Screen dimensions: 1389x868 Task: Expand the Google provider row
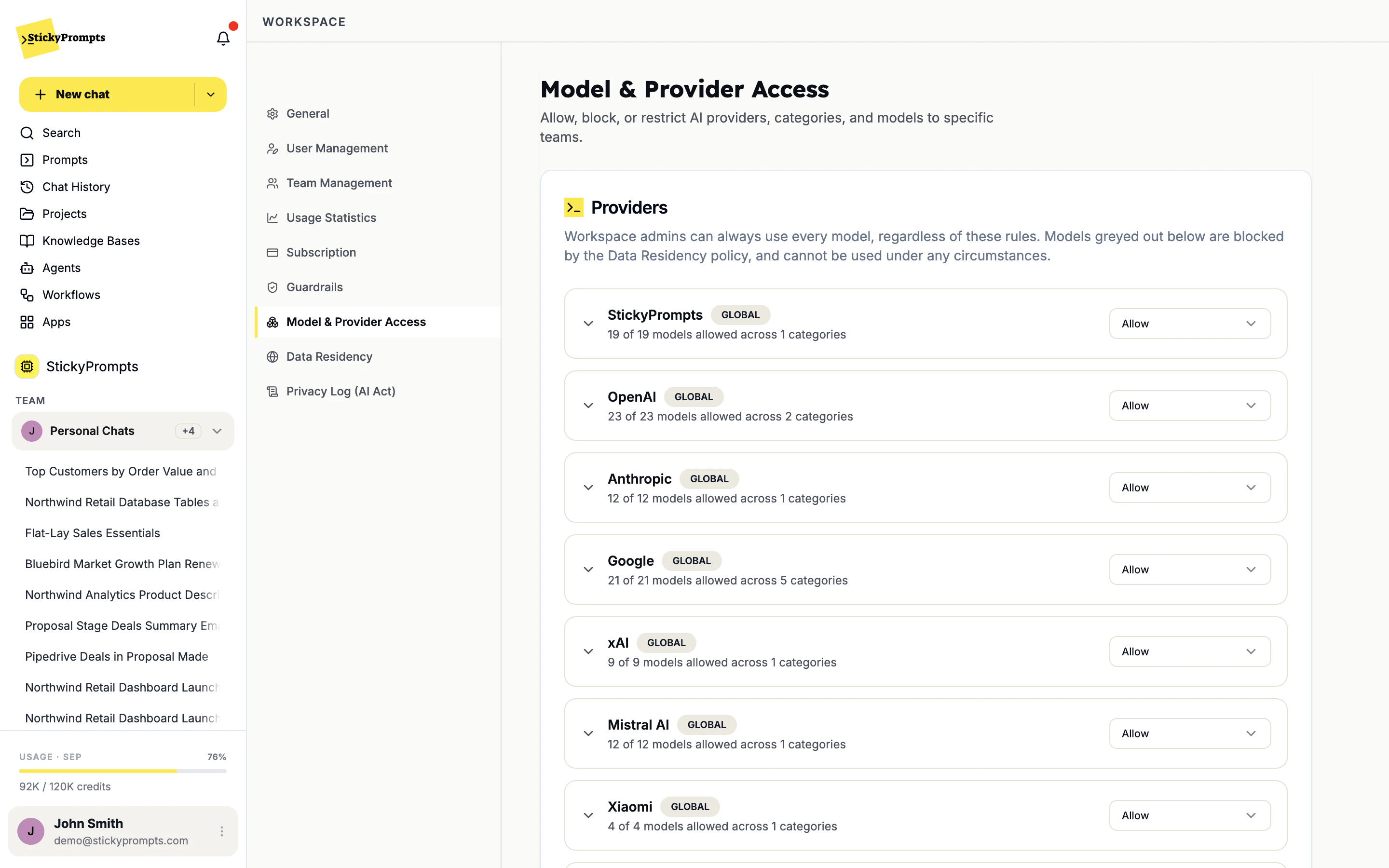588,570
